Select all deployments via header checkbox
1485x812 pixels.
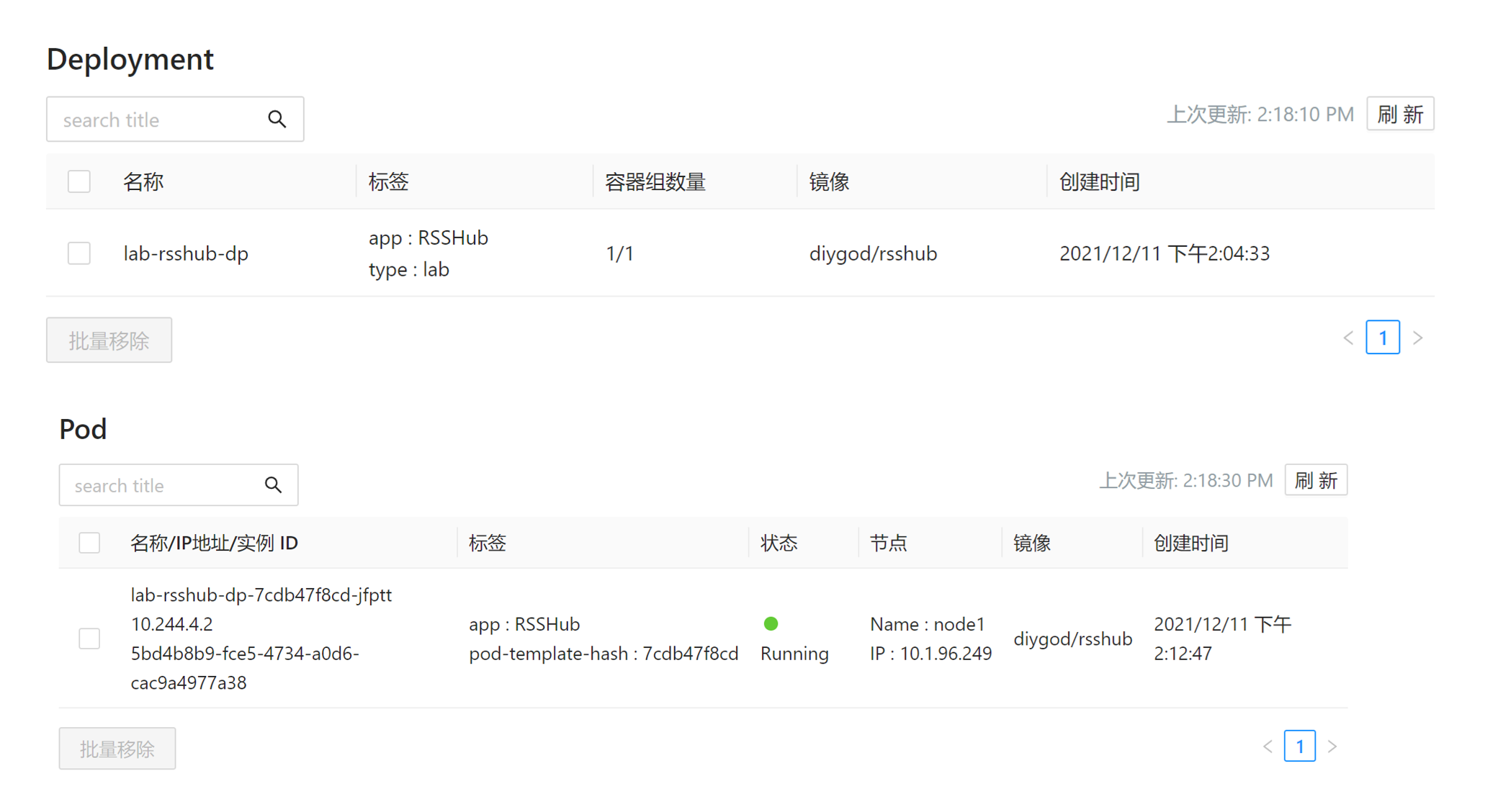(79, 181)
